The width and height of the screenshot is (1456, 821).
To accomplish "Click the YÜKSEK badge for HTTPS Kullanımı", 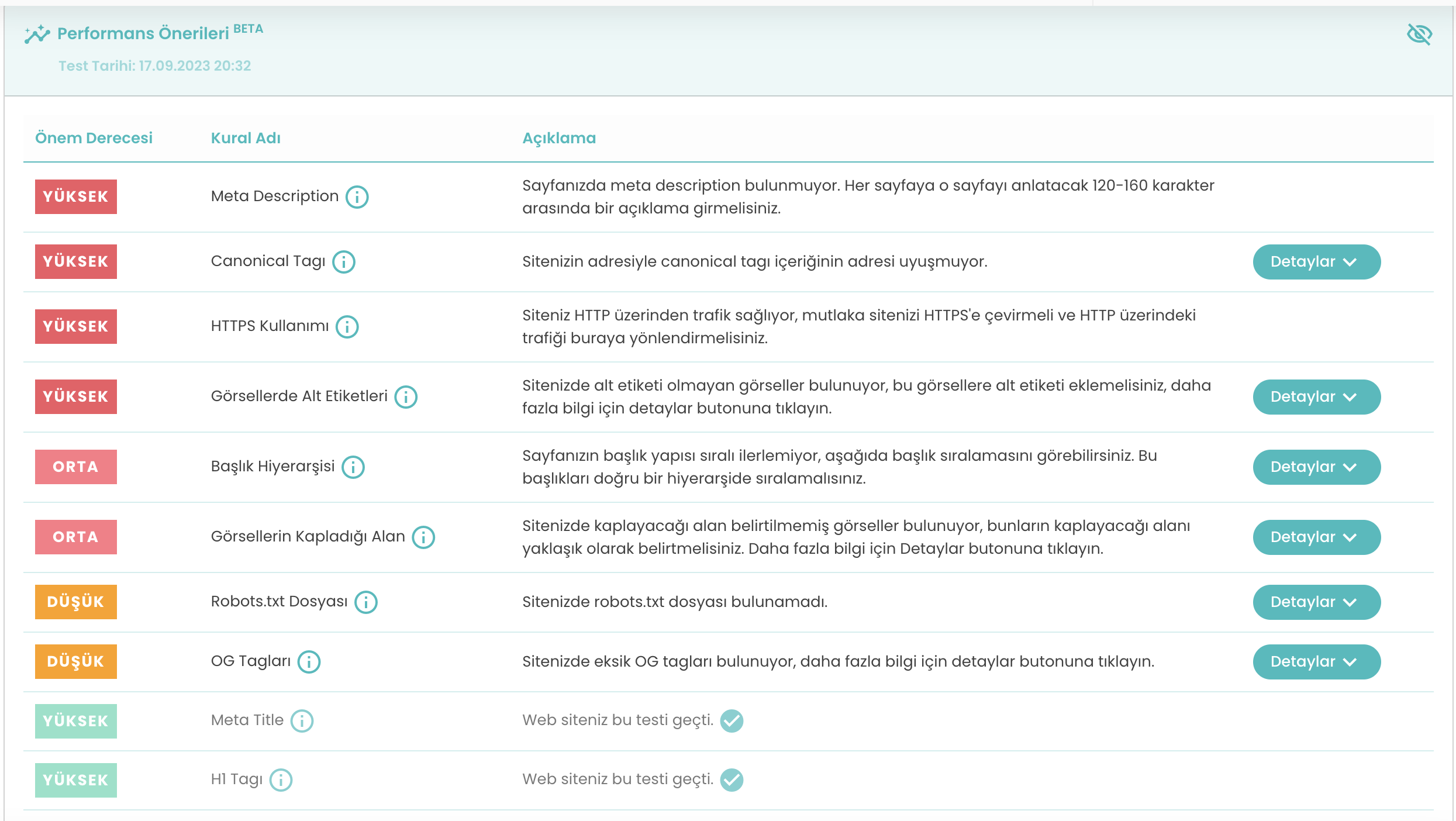I will pos(76,326).
